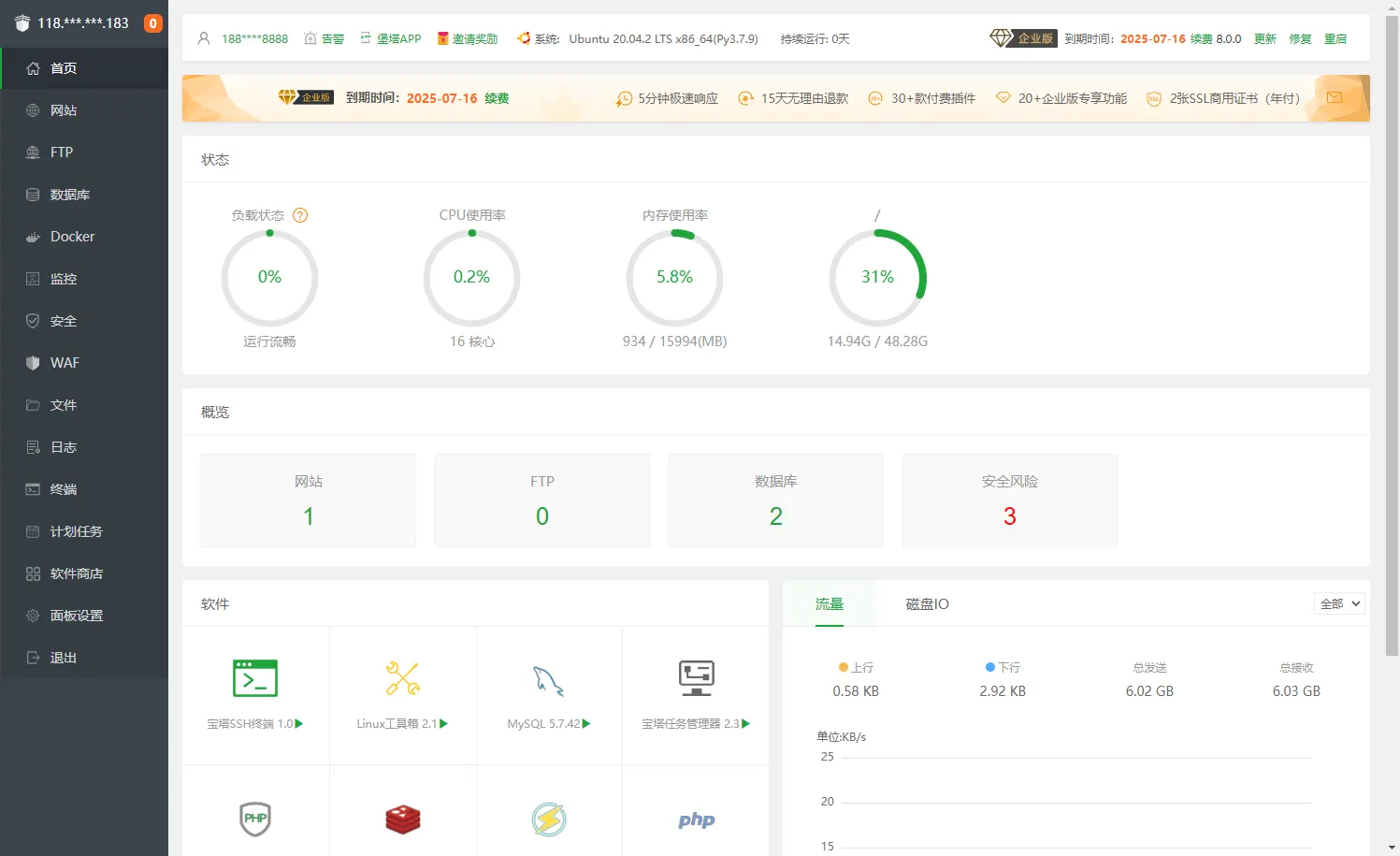Open the PHP shield guard software icon
This screenshot has width=1400, height=856.
point(255,819)
